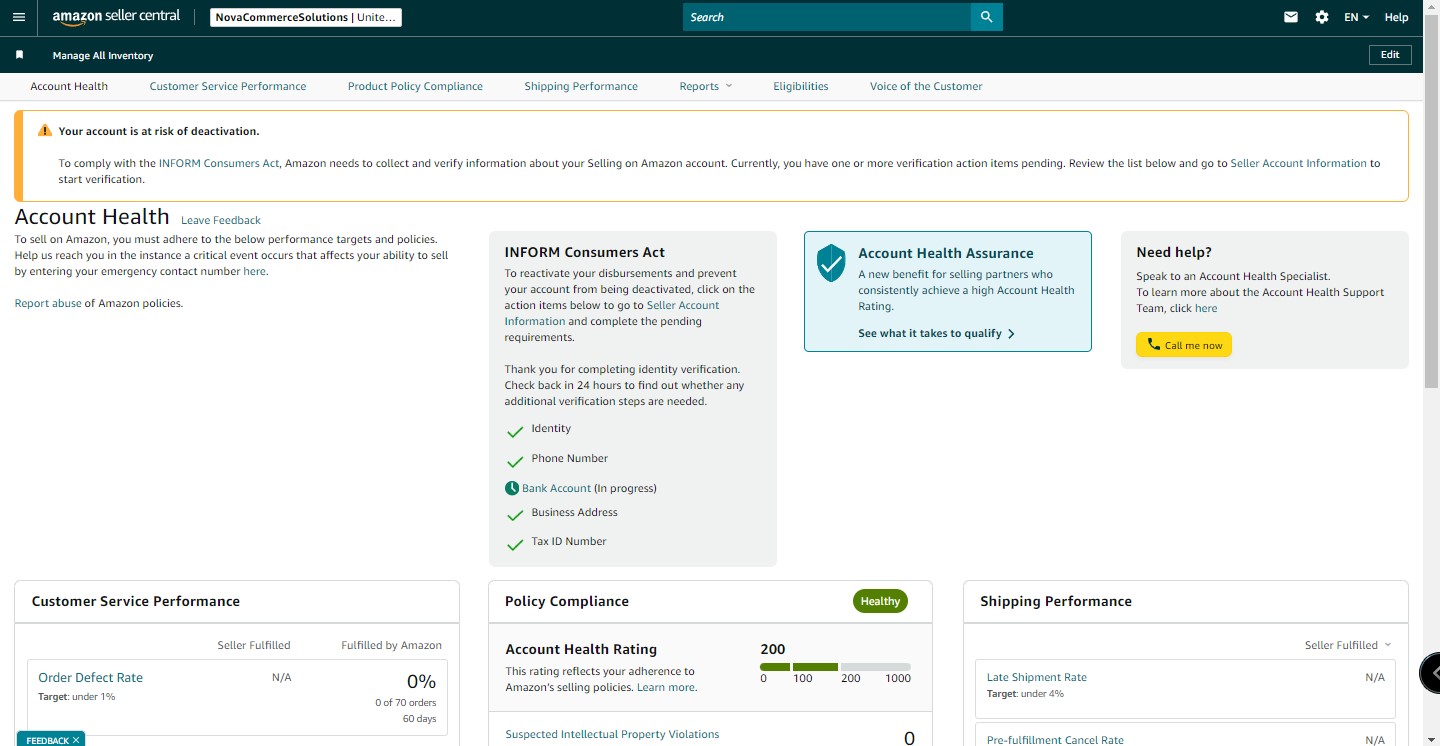The image size is (1440, 746).
Task: Open Suspected Intellectual Property Violations link
Action: (x=612, y=734)
